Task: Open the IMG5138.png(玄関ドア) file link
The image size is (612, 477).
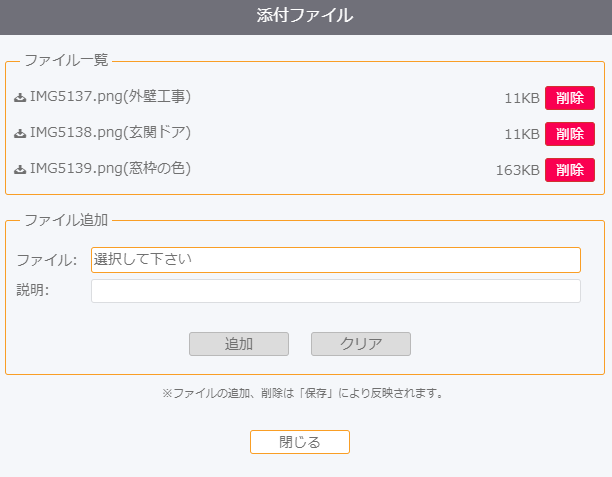Action: click(110, 132)
